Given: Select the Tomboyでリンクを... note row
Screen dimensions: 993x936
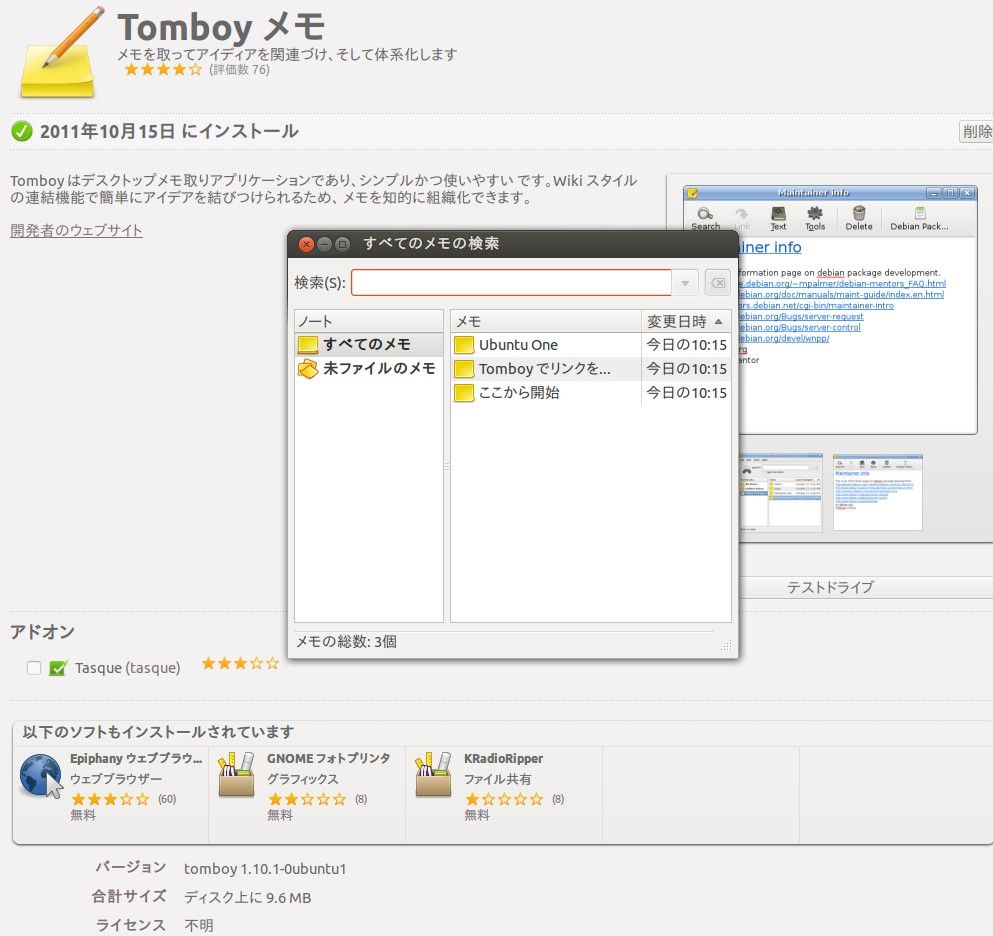Looking at the screenshot, I should tap(591, 369).
